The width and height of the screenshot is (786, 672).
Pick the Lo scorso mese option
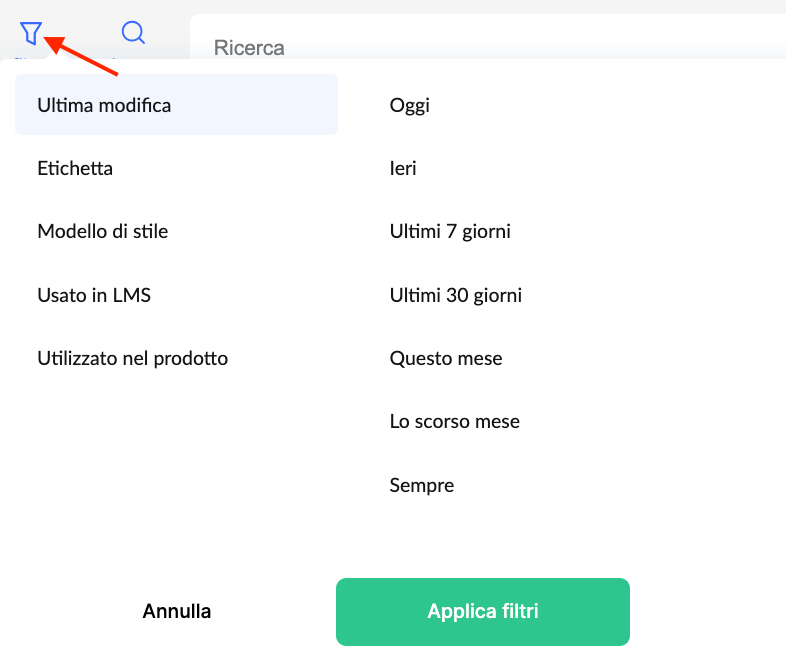point(455,421)
